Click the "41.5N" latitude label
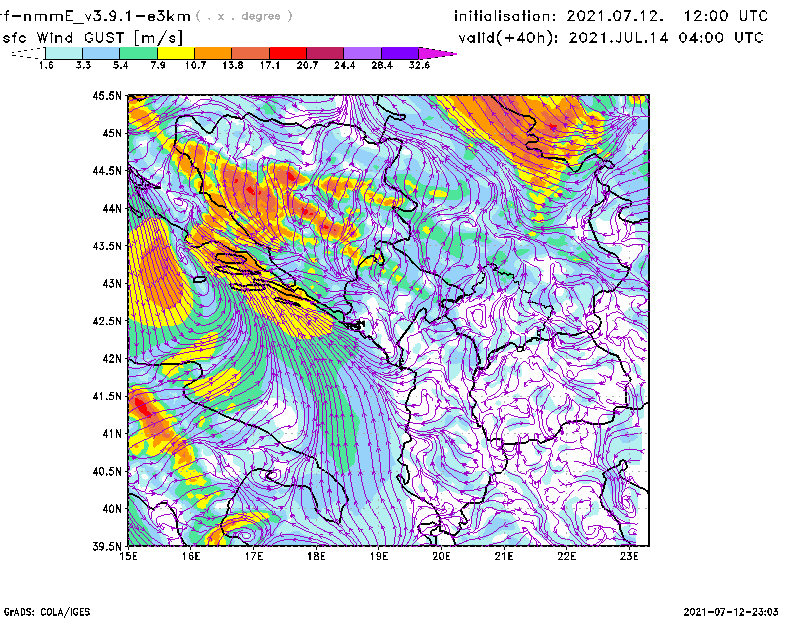 (x=108, y=396)
